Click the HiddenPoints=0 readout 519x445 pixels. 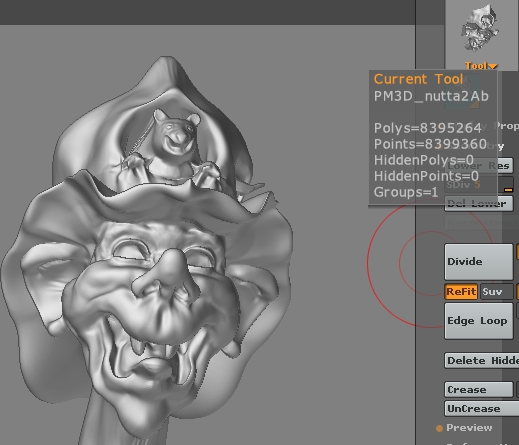(x=426, y=176)
